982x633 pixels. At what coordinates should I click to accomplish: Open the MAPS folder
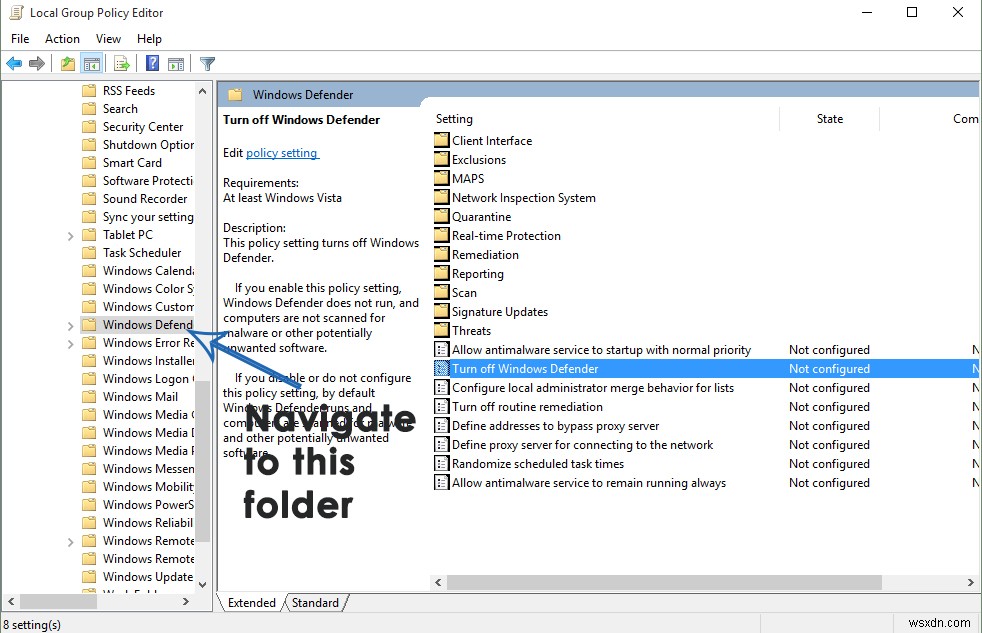coord(460,178)
